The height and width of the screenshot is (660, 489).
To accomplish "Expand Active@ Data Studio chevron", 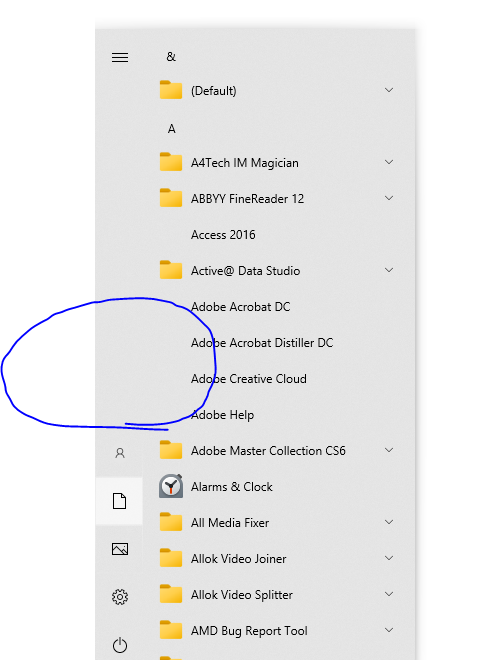I will 389,270.
